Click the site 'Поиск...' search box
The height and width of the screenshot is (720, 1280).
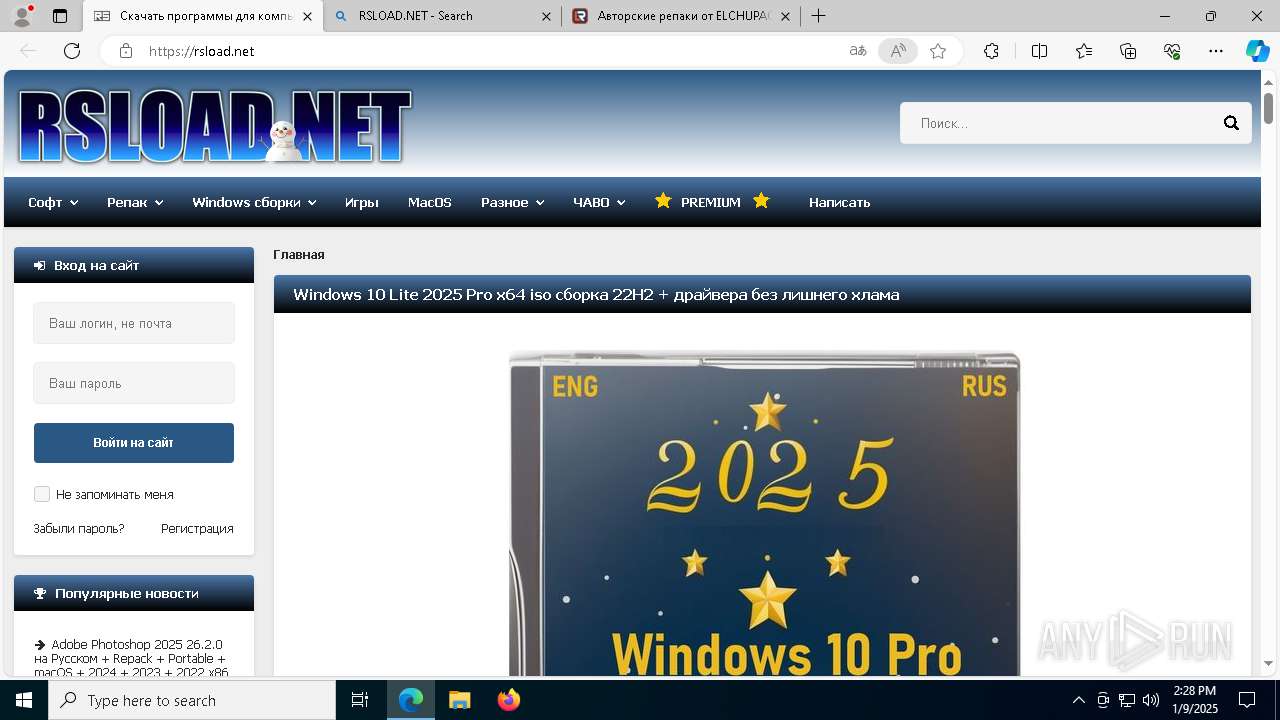[1058, 123]
